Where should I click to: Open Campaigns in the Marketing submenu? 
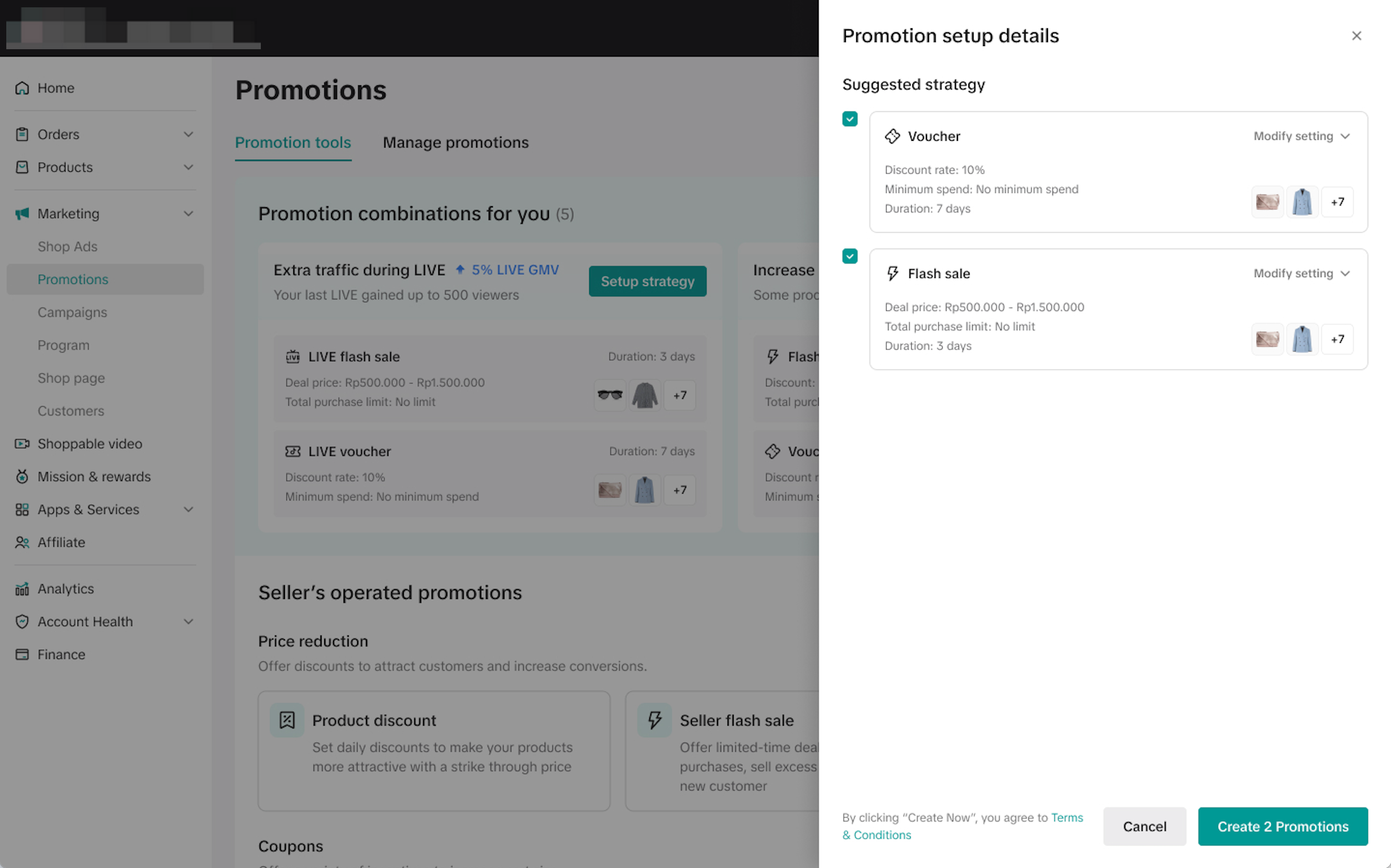72,313
